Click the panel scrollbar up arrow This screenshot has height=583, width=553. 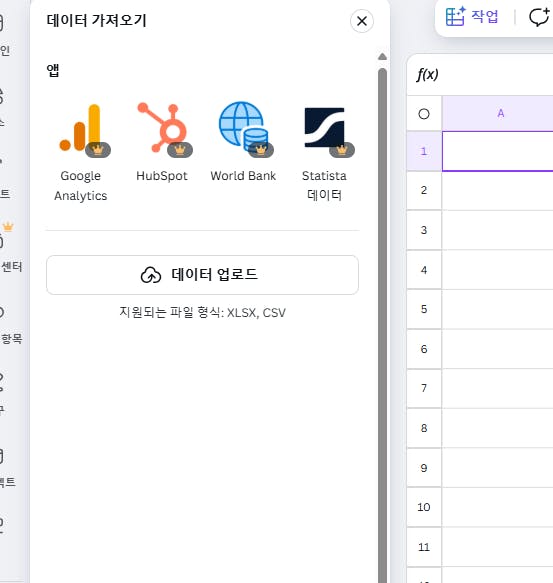(x=382, y=57)
